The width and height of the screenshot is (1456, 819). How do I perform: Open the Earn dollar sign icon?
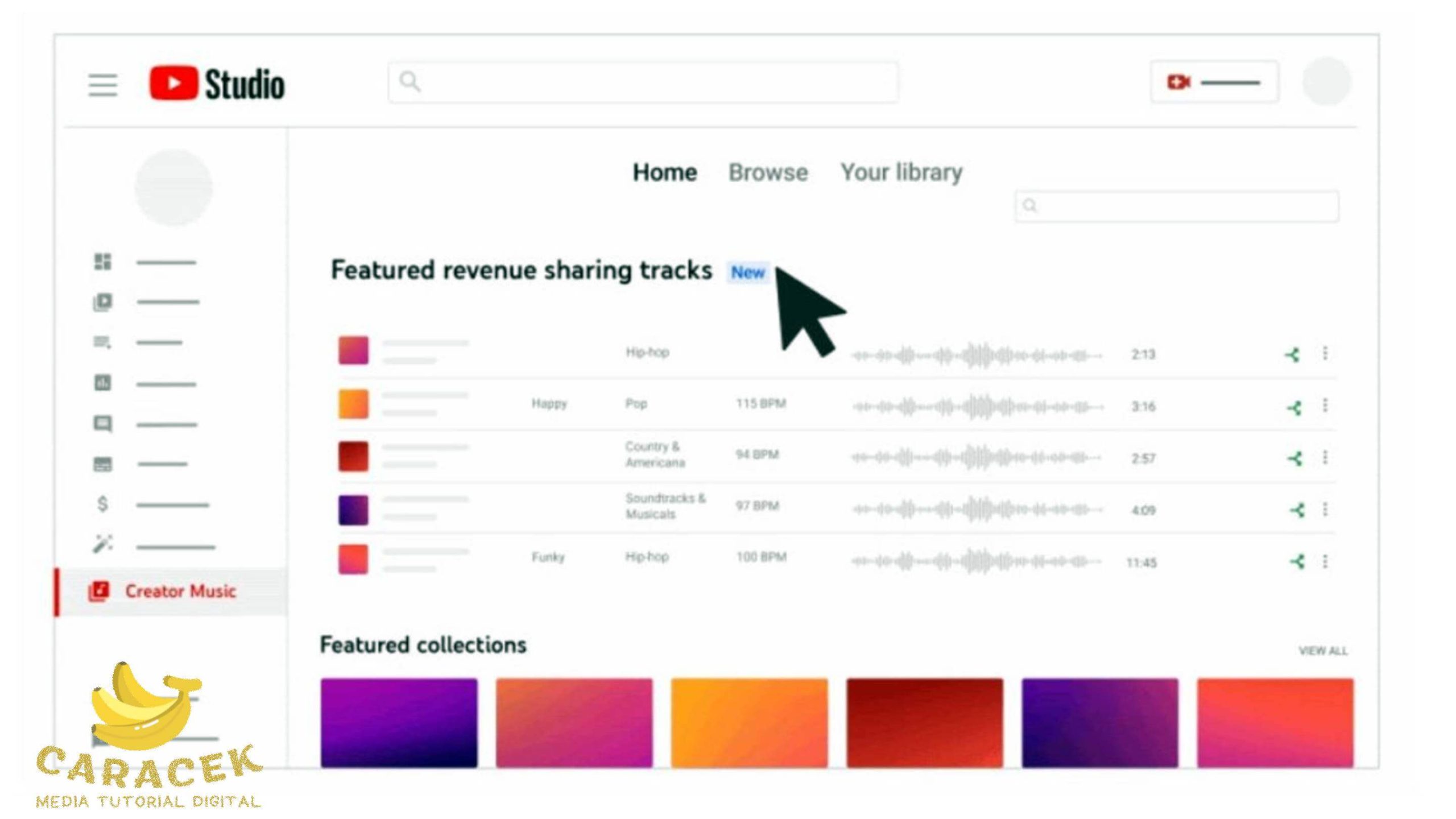point(103,504)
